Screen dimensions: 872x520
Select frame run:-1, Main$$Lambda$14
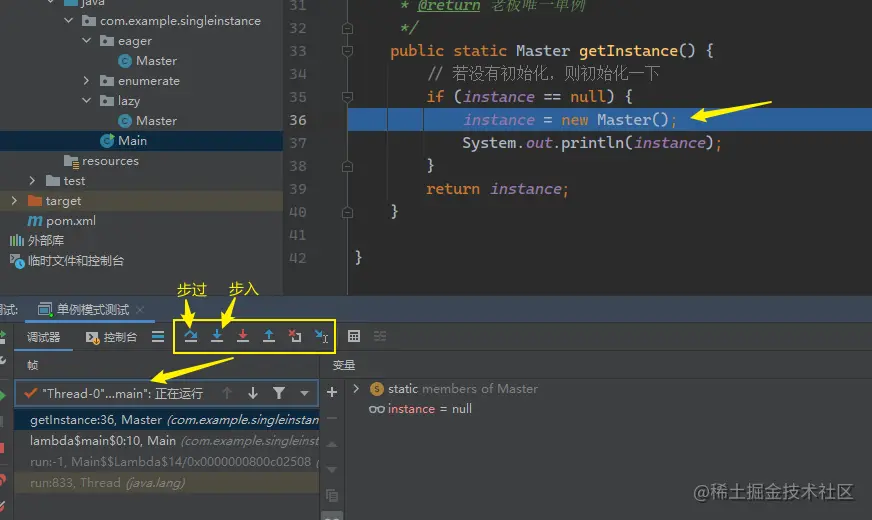pos(167,462)
